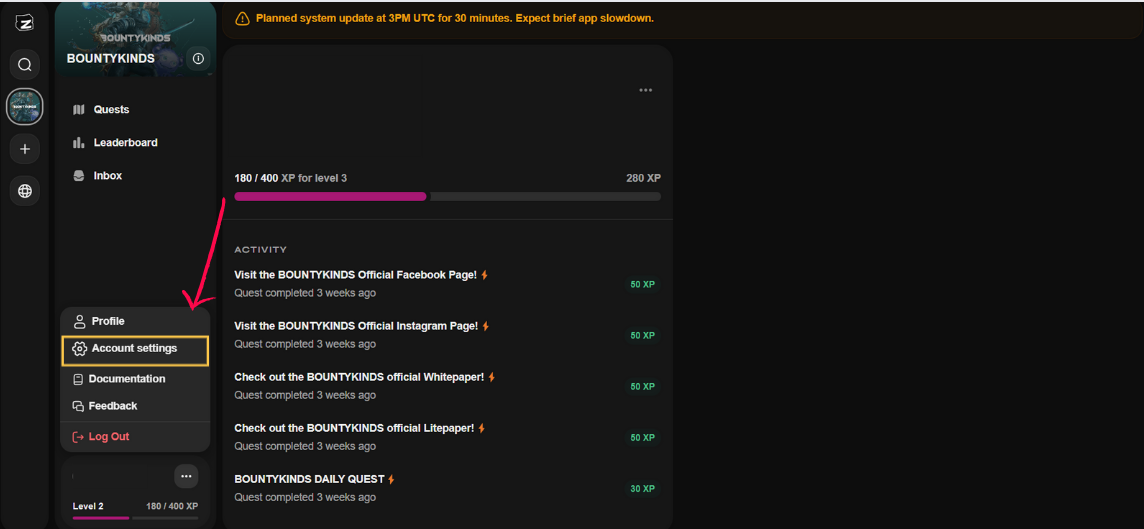This screenshot has width=1144, height=529.
Task: Click the info icon beside BOUNTYKINDS
Action: pyautogui.click(x=198, y=58)
